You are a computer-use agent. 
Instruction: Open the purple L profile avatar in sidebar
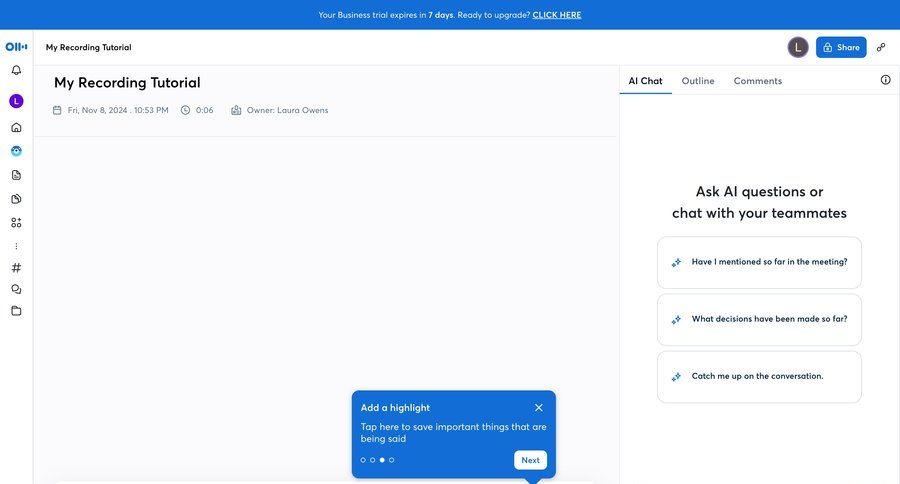16,101
